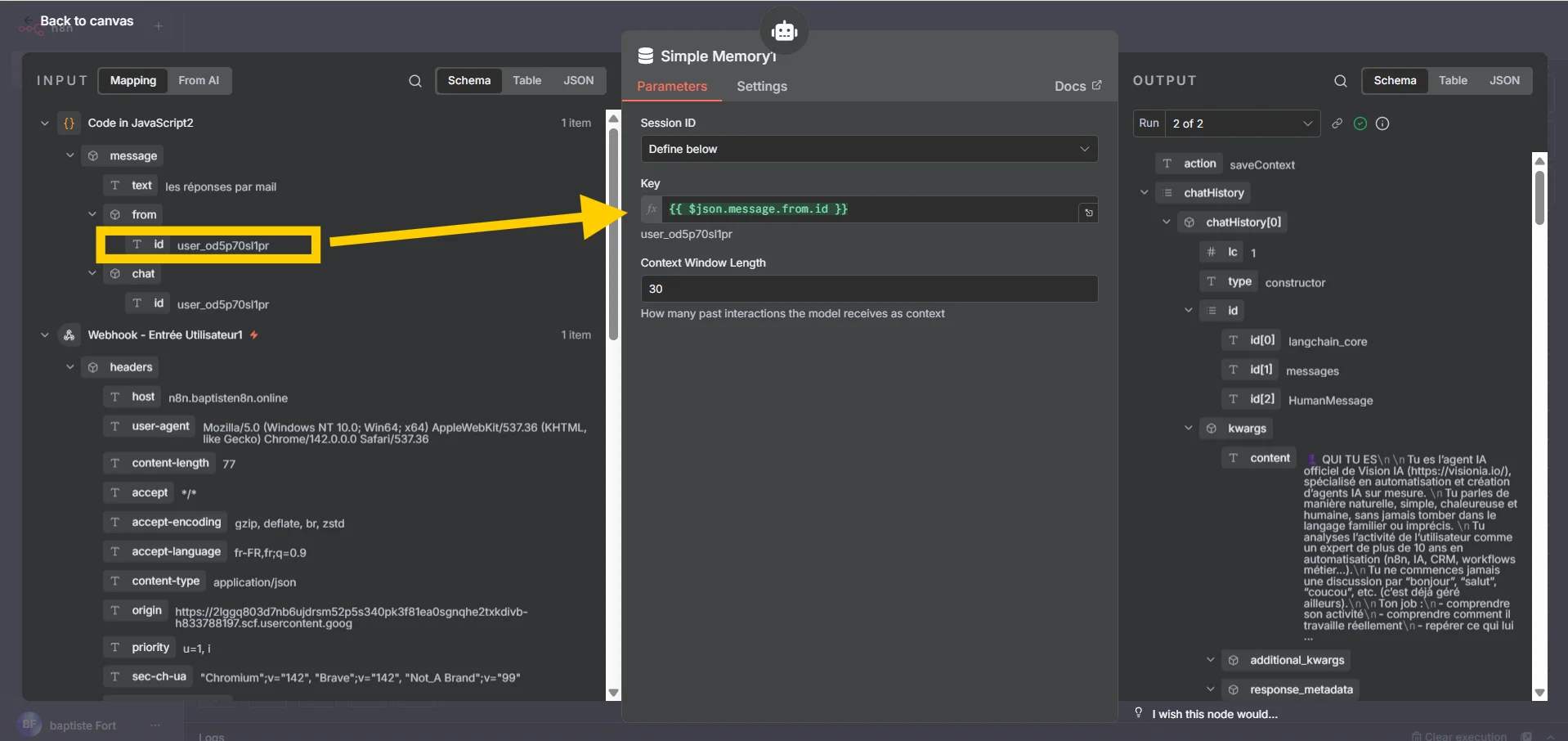
Task: Collapse the Code in JavaScript2 node
Action: tap(45, 123)
